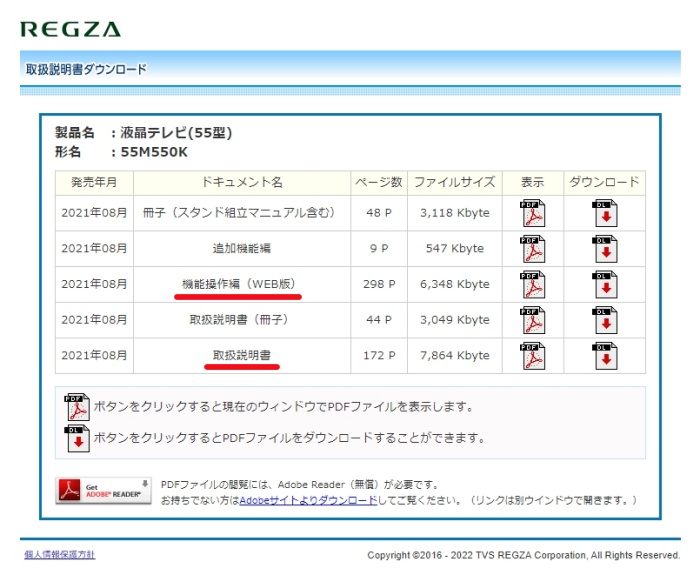
Task: View PDF for 追加機能編 row
Action: click(533, 249)
